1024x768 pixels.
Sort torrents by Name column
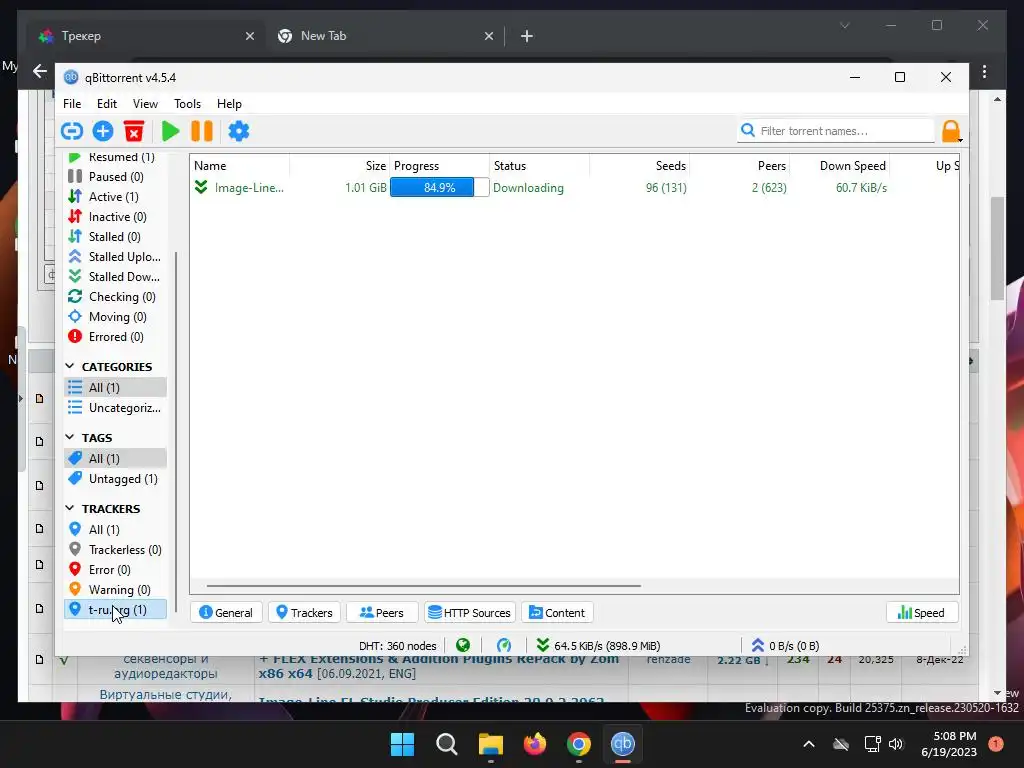tap(240, 166)
